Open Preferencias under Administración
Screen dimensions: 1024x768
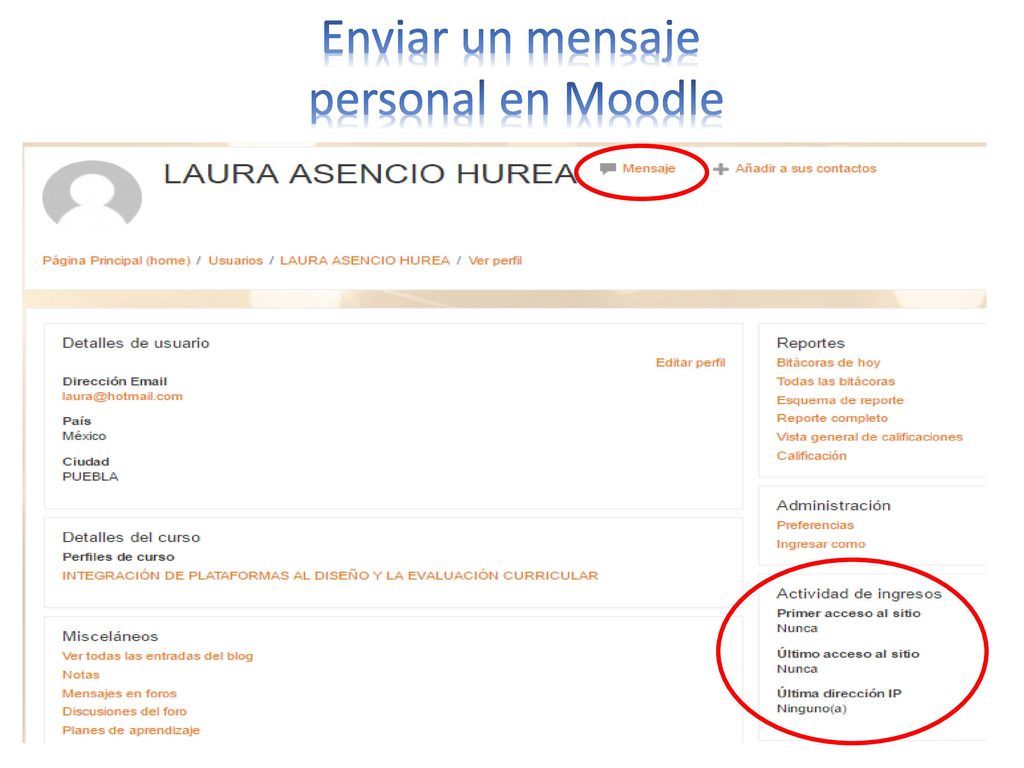point(815,525)
